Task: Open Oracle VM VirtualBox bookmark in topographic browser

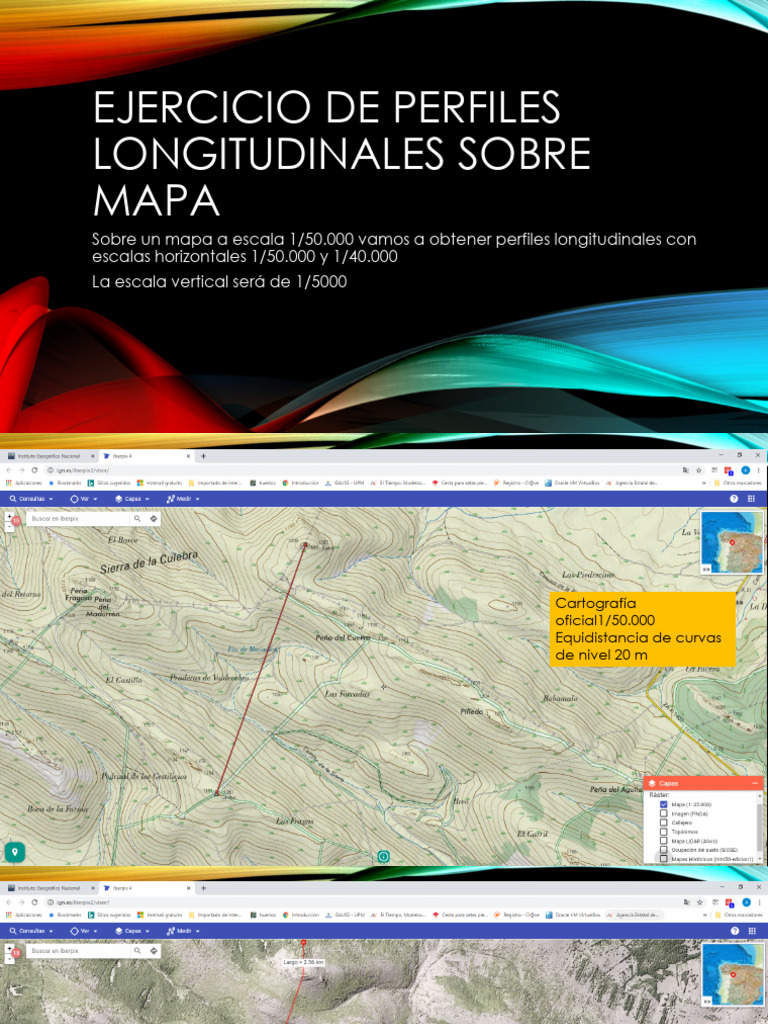Action: (572, 483)
